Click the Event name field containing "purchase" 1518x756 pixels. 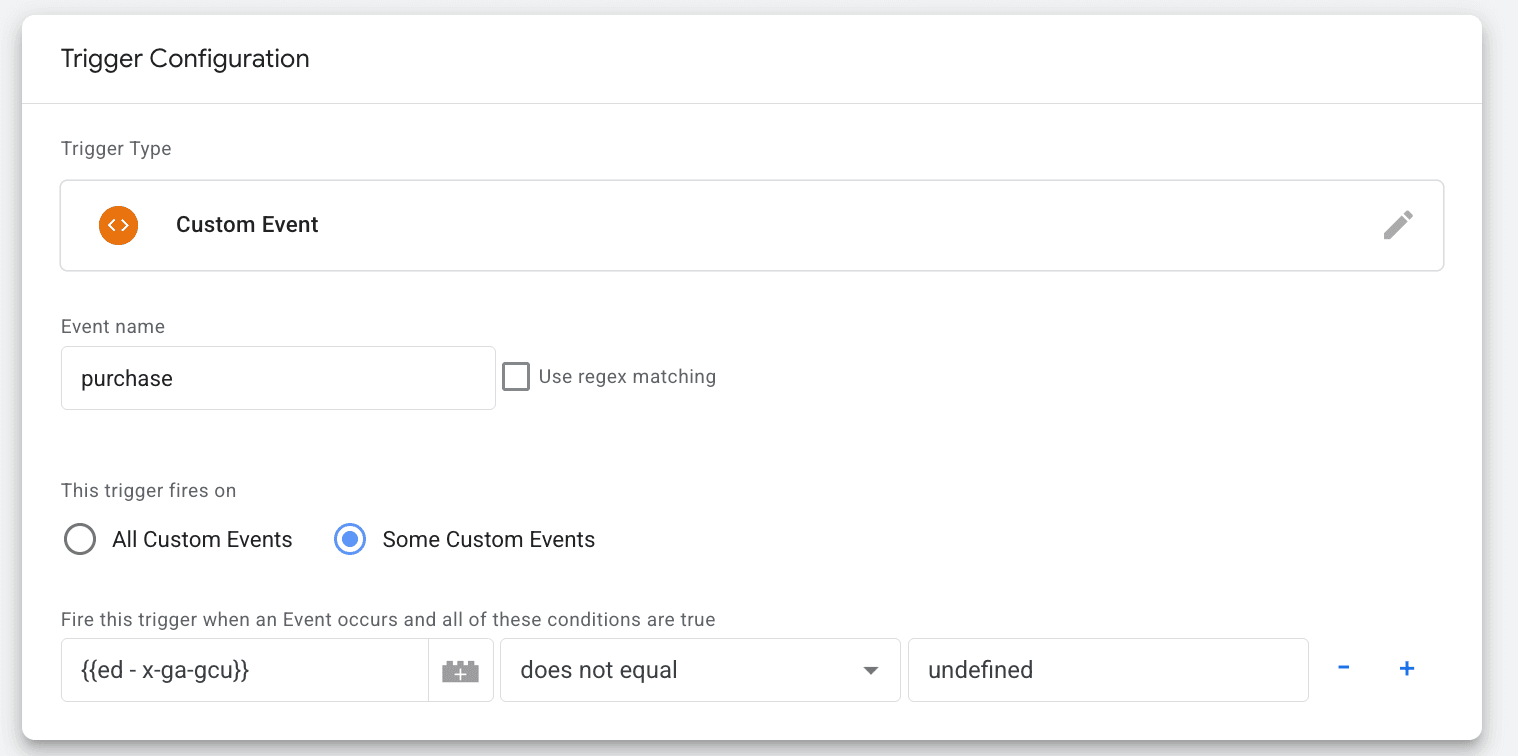[278, 378]
